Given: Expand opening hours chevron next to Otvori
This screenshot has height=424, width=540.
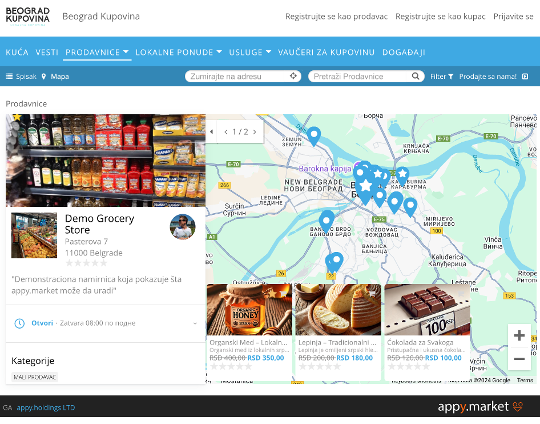Looking at the screenshot, I should pos(195,323).
